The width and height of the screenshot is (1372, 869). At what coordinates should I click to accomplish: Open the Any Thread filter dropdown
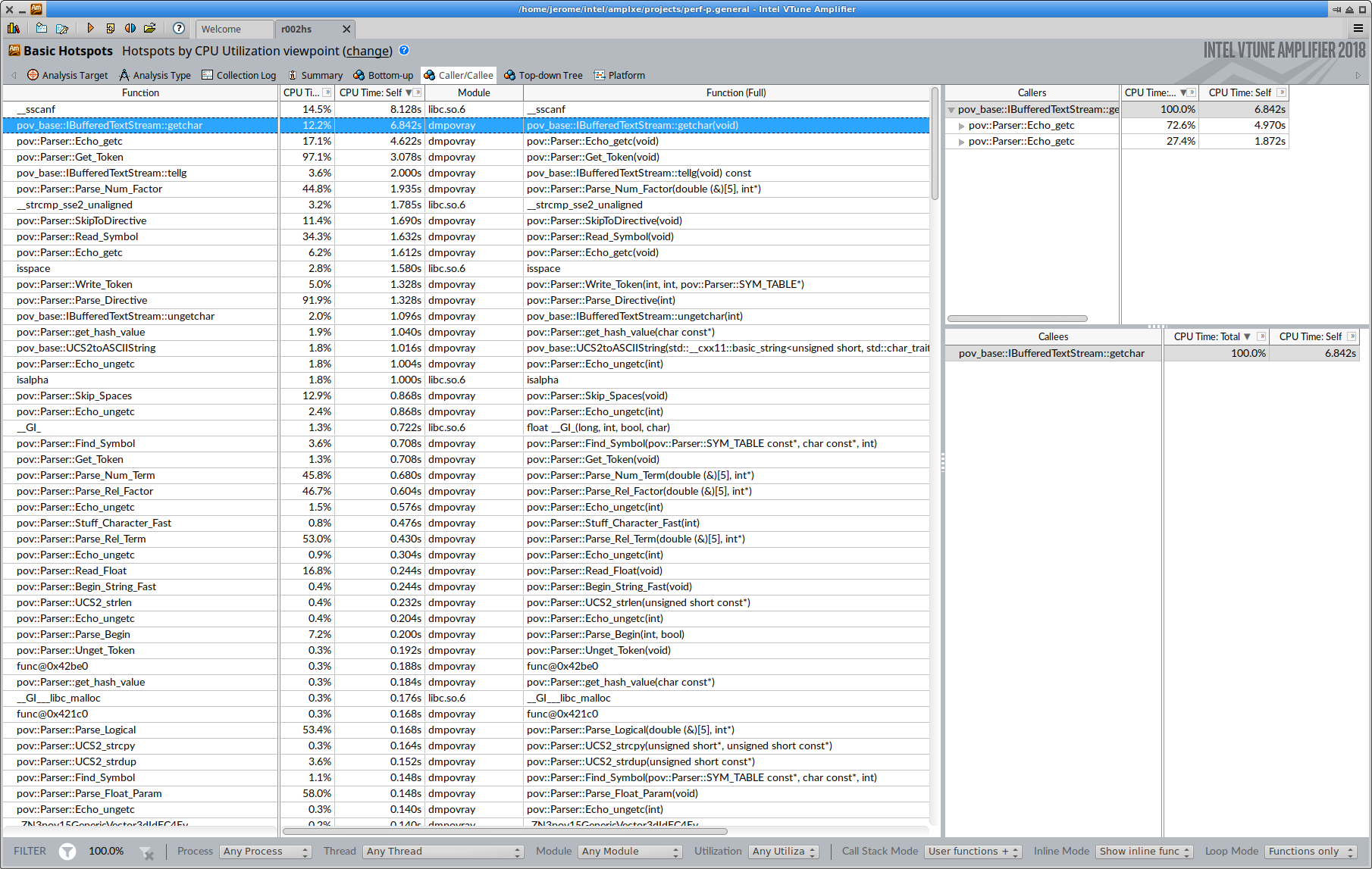(x=443, y=852)
